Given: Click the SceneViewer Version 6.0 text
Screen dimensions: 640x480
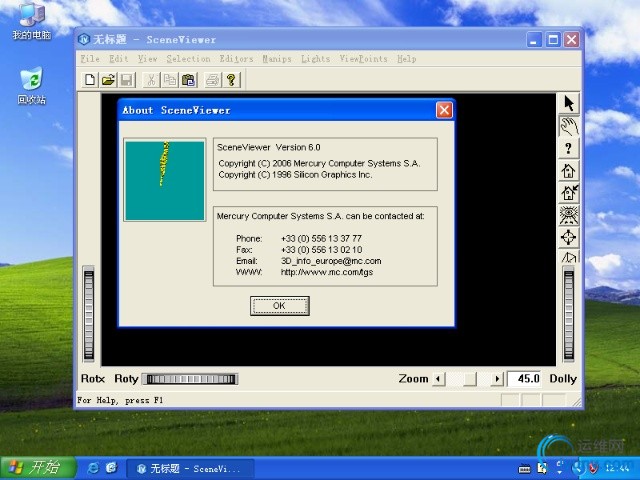Looking at the screenshot, I should pyautogui.click(x=269, y=147).
